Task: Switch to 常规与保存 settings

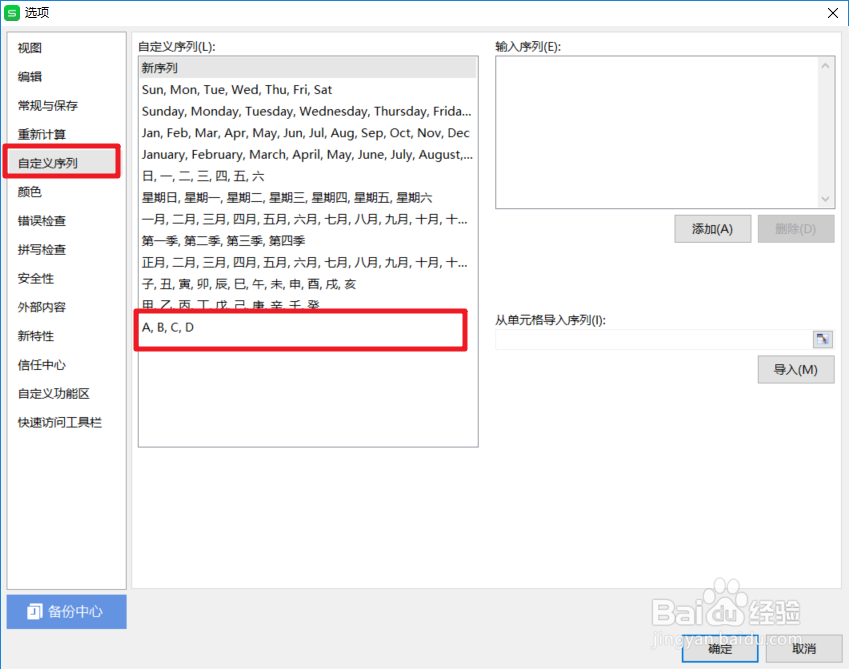Action: pyautogui.click(x=48, y=105)
